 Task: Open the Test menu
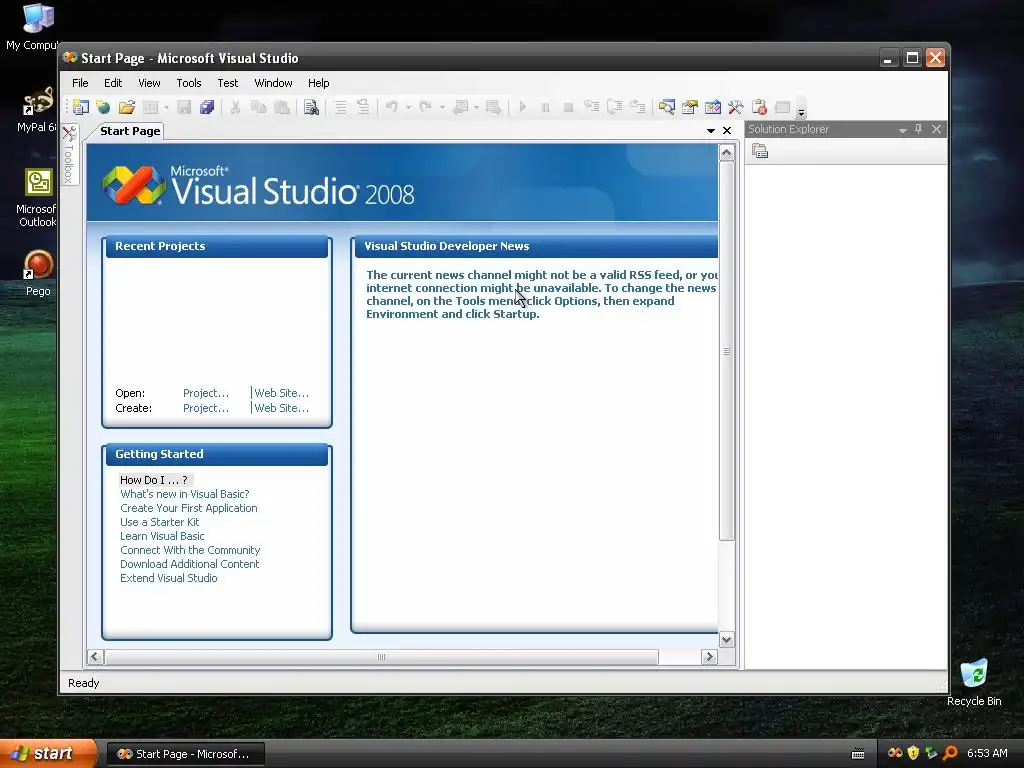point(228,83)
